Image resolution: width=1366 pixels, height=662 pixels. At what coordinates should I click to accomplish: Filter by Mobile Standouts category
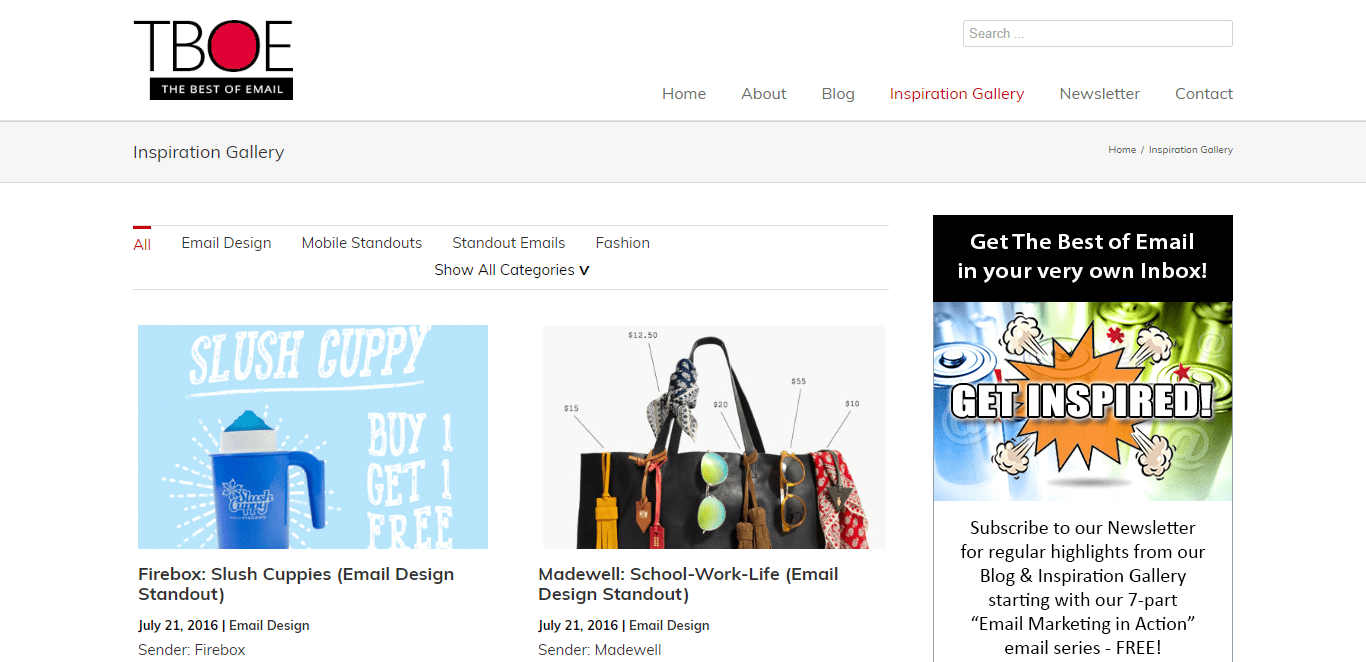[361, 243]
